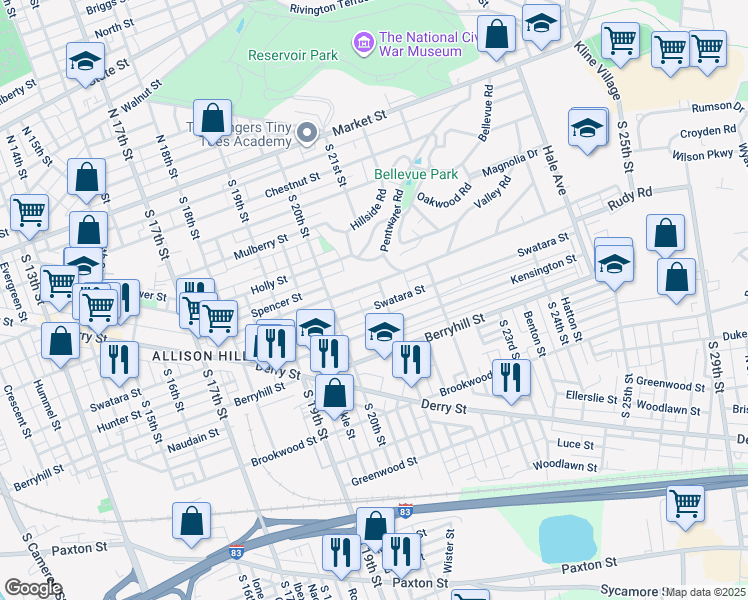Image resolution: width=748 pixels, height=600 pixels.
Task: Open shopping cart marker beside Kline Village label
Action: 621,43
